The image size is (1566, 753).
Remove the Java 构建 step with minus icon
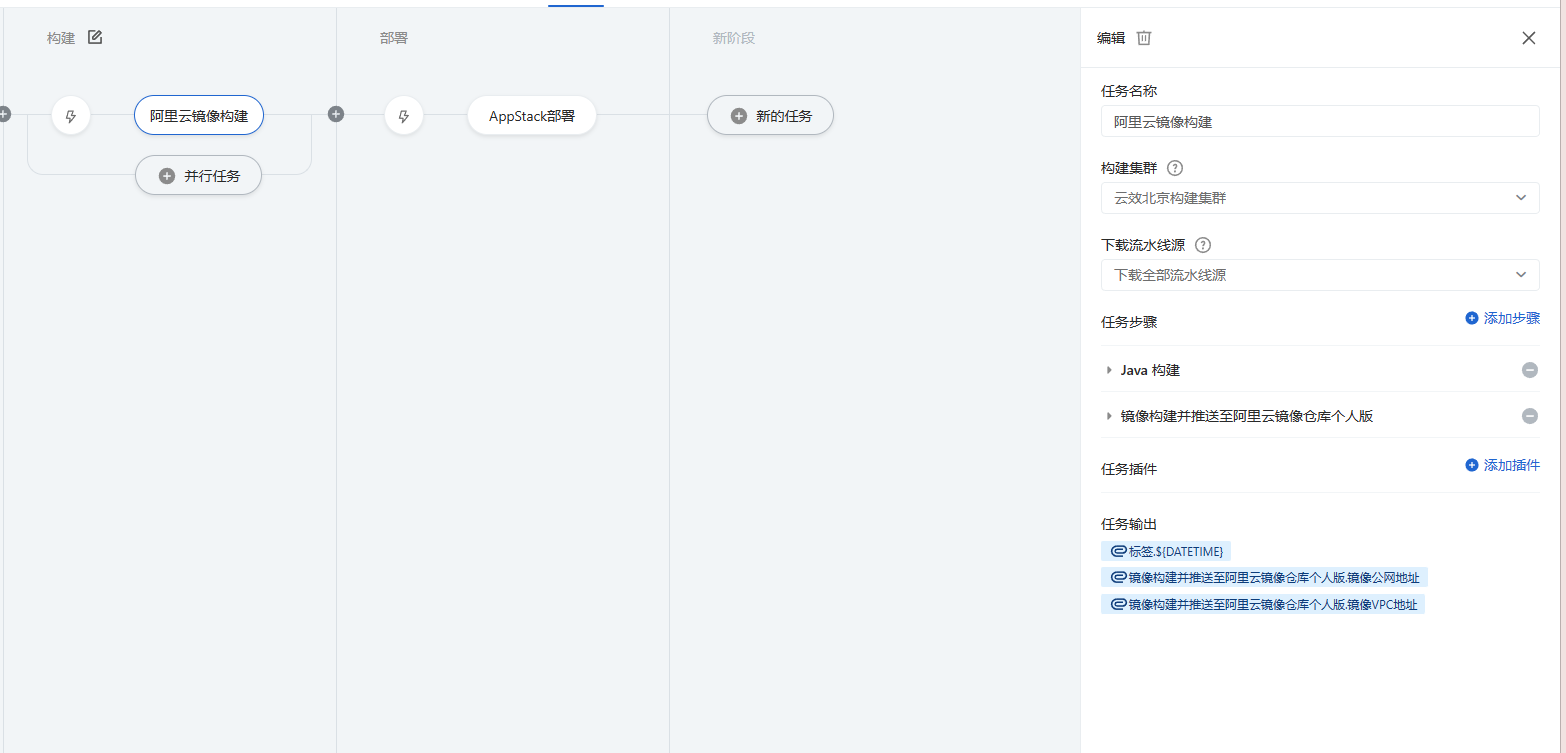pyautogui.click(x=1529, y=370)
